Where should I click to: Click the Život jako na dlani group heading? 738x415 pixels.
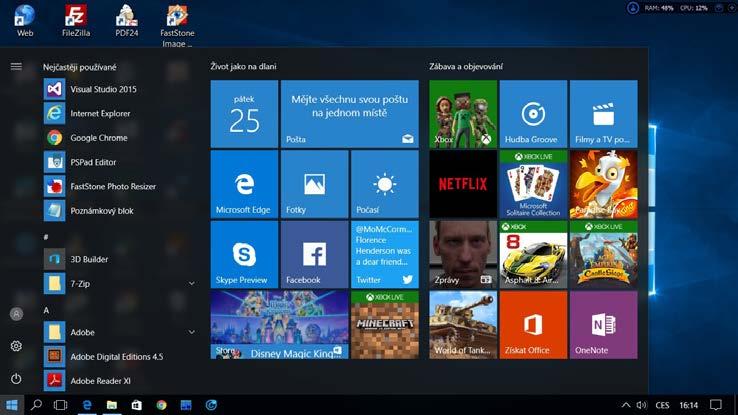243,66
